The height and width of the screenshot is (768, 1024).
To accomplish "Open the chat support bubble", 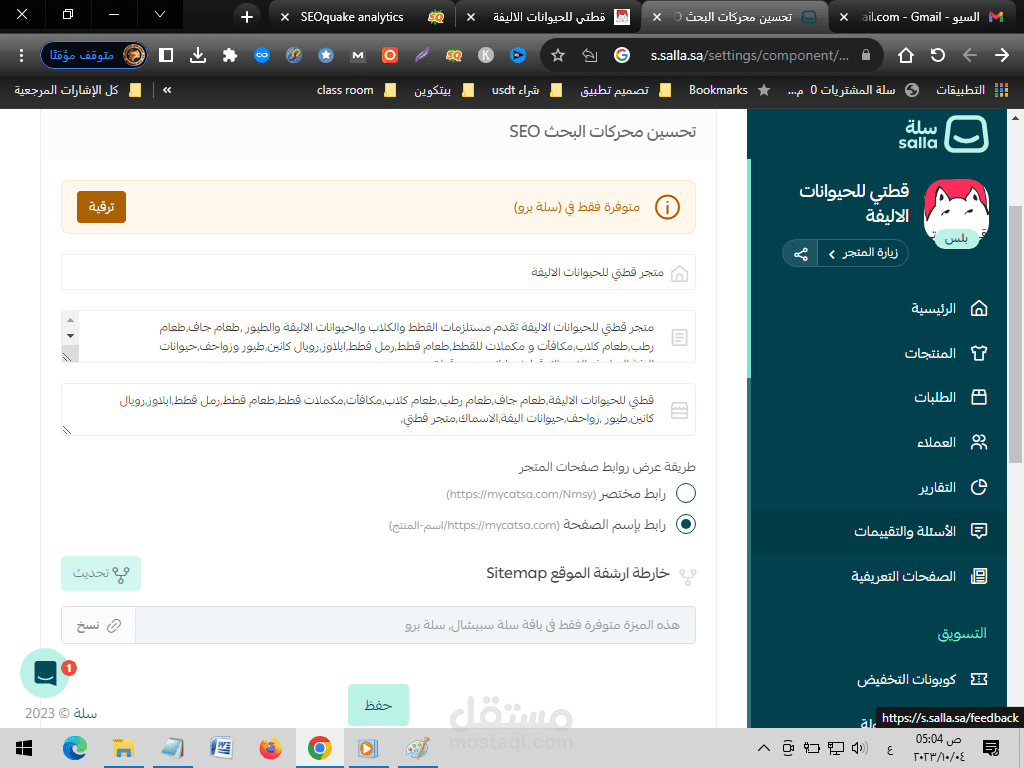I will 45,673.
